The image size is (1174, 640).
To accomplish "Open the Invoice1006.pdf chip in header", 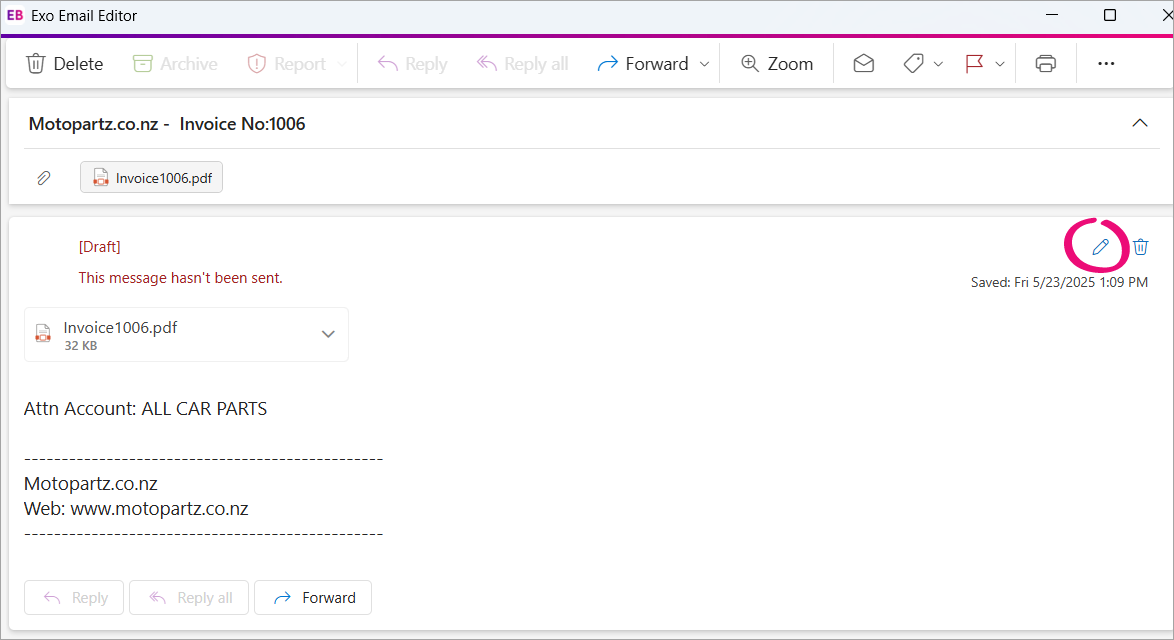I will coord(152,178).
